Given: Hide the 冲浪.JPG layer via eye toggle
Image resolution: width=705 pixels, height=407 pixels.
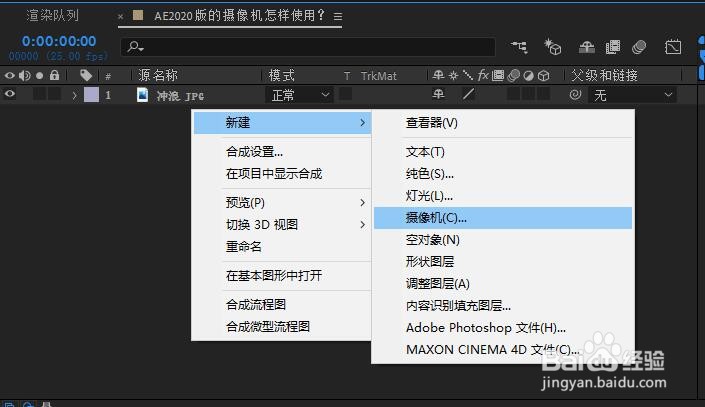Looking at the screenshot, I should click(x=9, y=94).
